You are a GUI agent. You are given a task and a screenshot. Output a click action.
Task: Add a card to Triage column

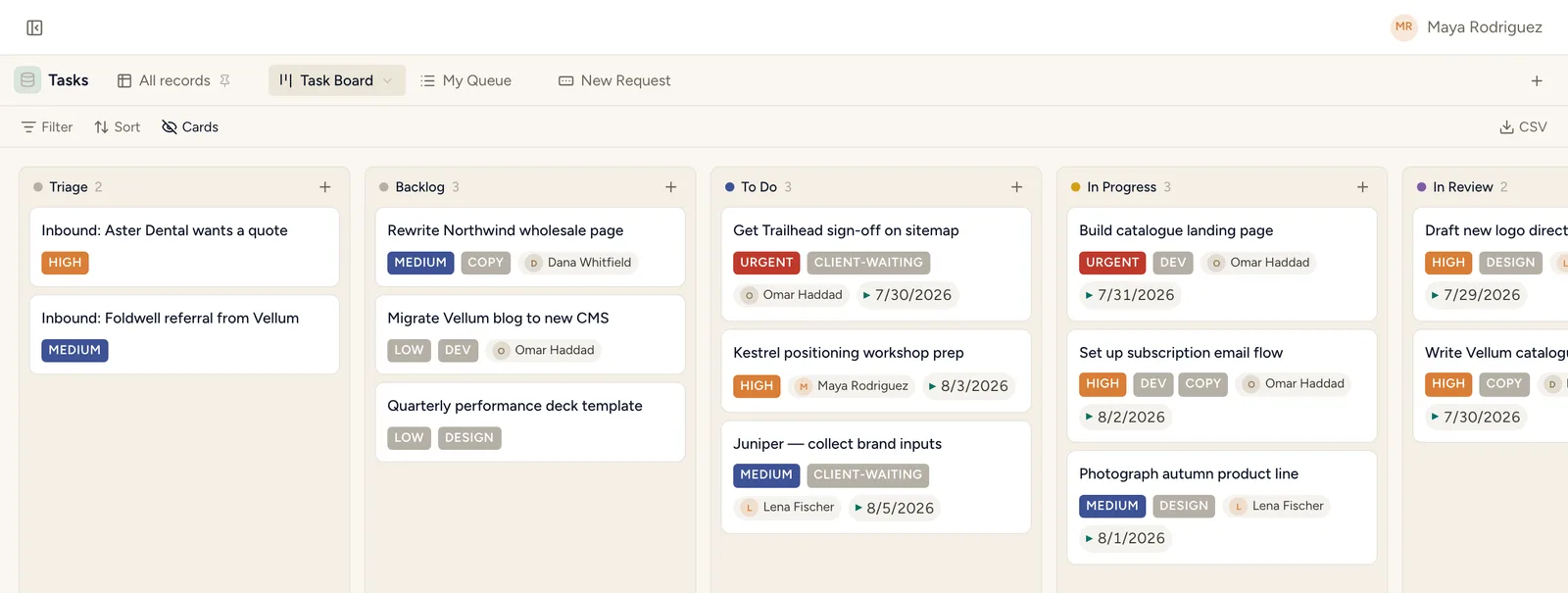(325, 187)
